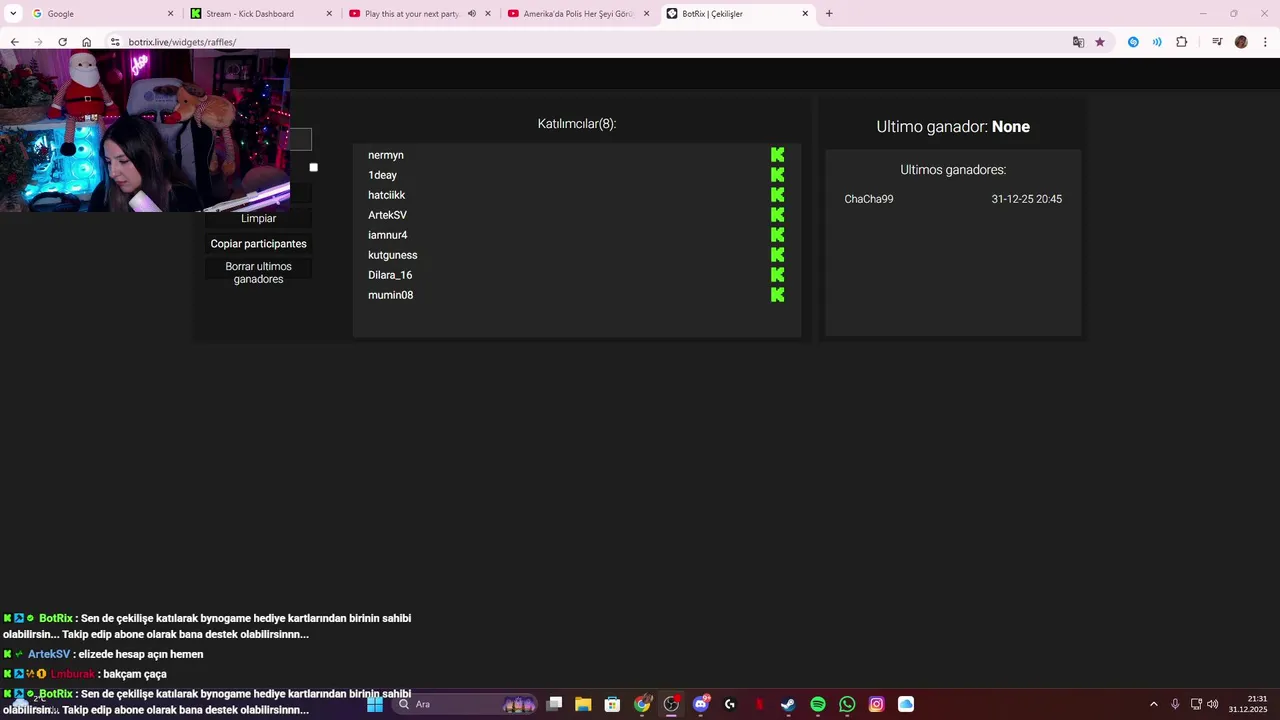Viewport: 1280px width, 720px height.
Task: Click Lmburak username in chat
Action: click(72, 674)
